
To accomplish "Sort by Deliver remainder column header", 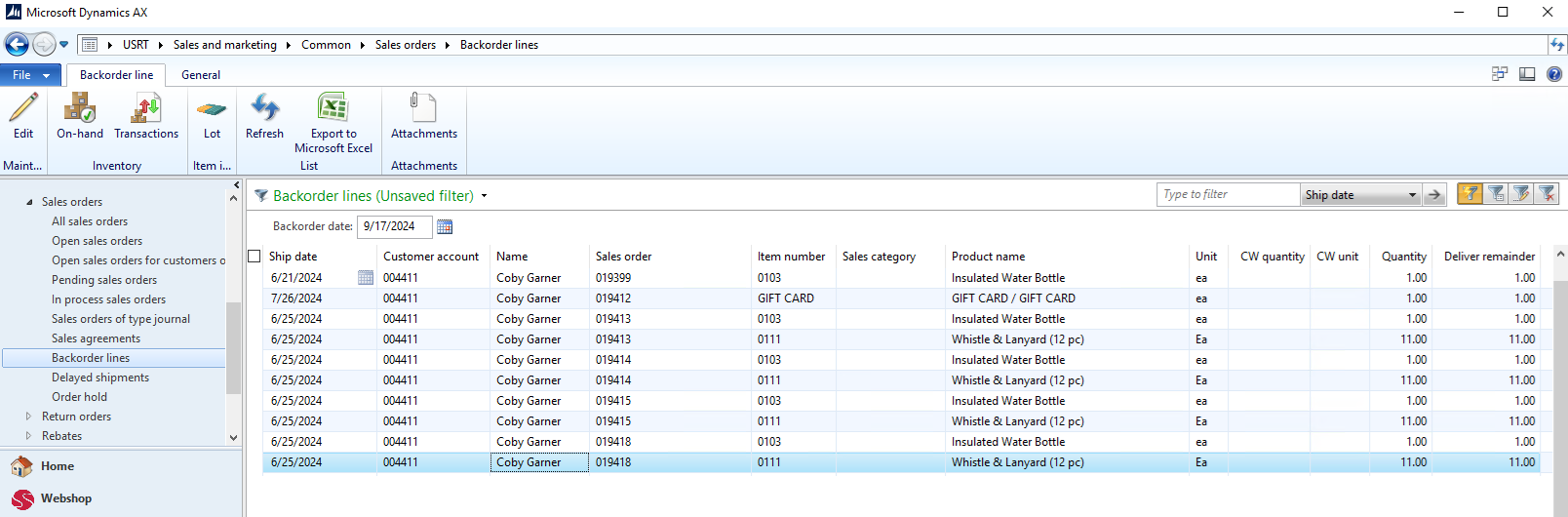I will pos(1489,257).
